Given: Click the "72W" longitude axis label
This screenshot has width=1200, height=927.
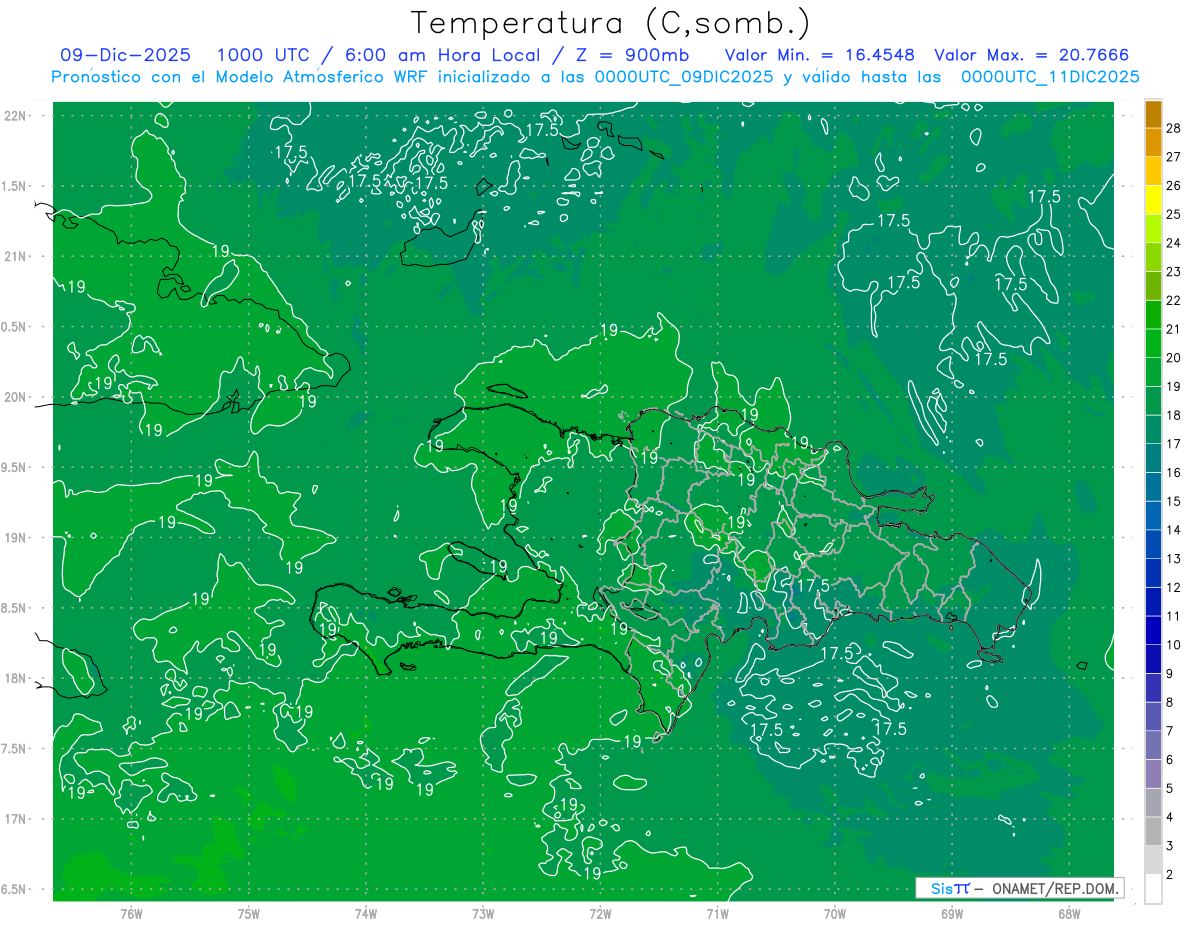Looking at the screenshot, I should pyautogui.click(x=600, y=913).
